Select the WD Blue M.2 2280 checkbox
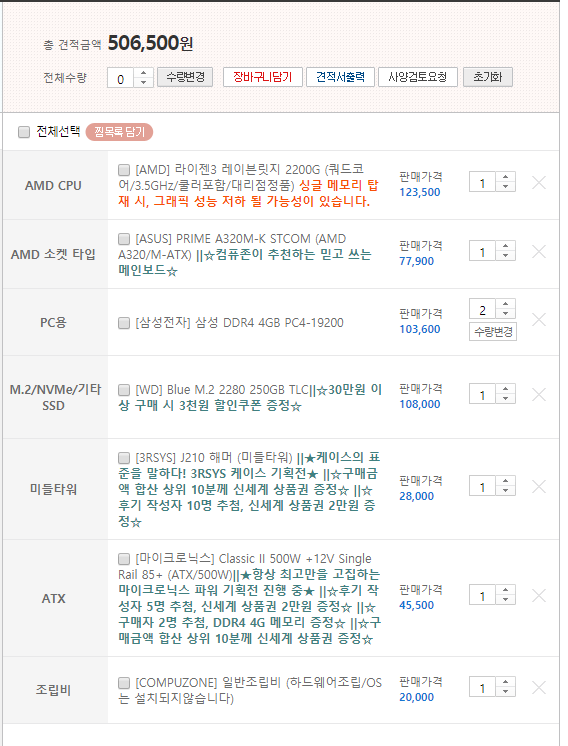The height and width of the screenshot is (746, 568). point(124,390)
